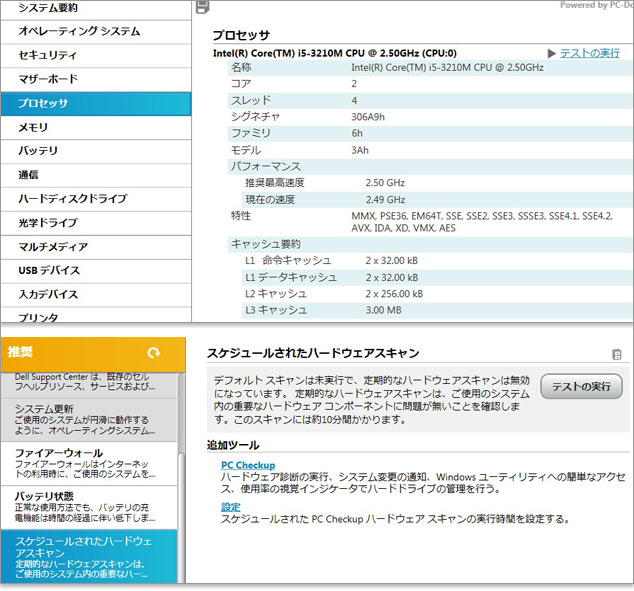Screen dimensions: 634x591
Task: Open the 設定 link
Action: coord(230,507)
